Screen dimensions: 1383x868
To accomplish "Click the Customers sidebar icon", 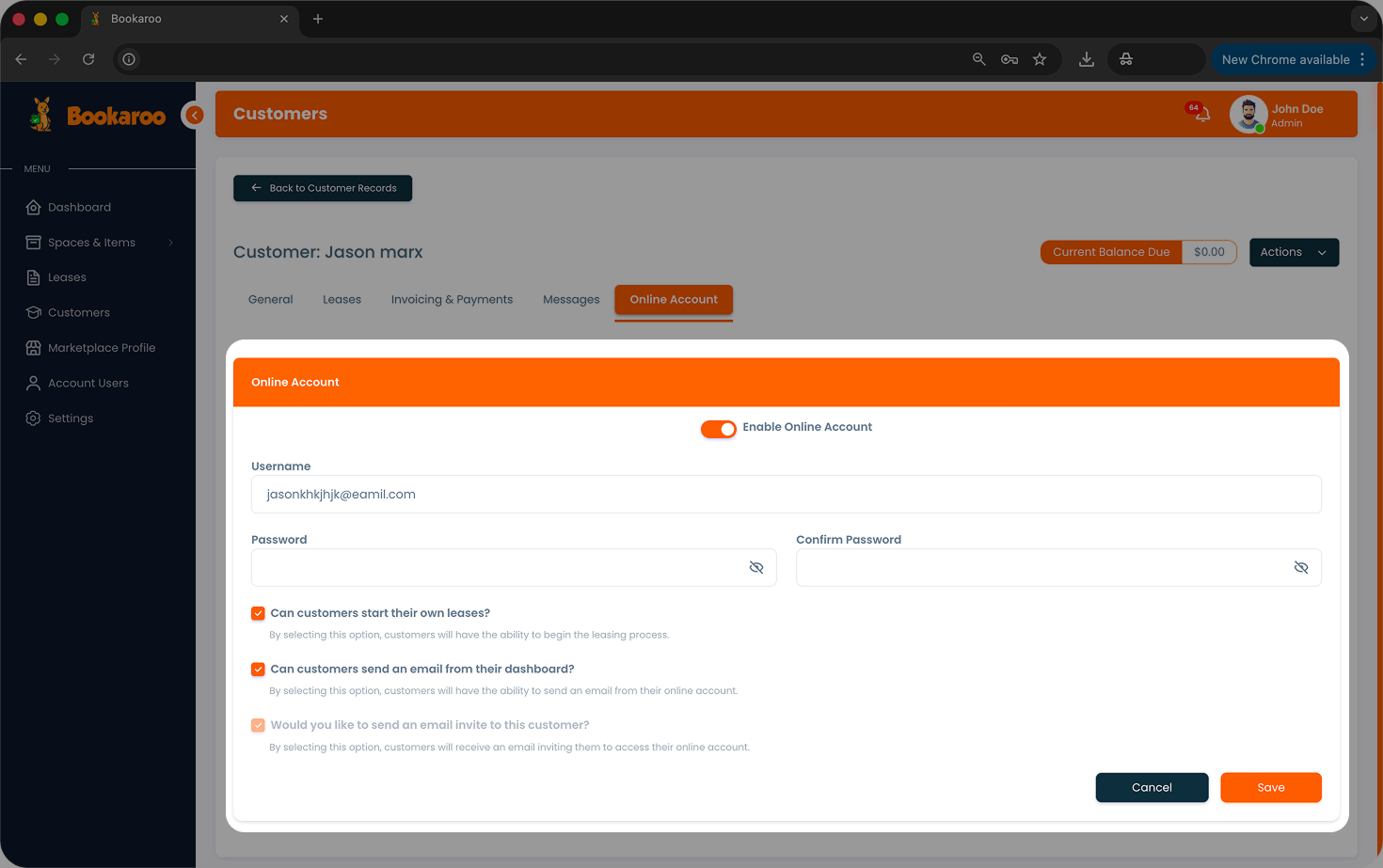I will pyautogui.click(x=33, y=312).
